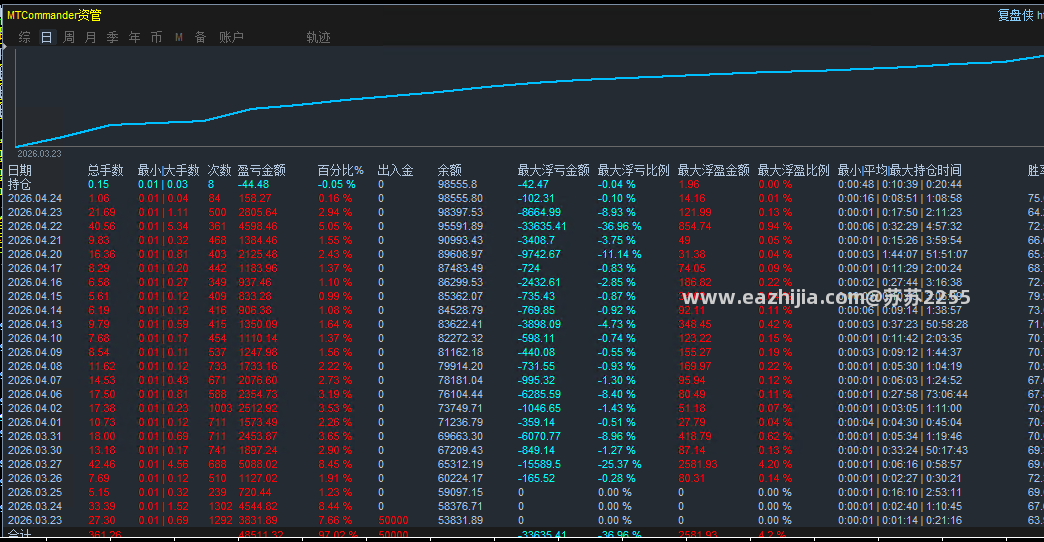Click trade count 1003
Viewport: 1044px width, 542px height.
[x=220, y=408]
